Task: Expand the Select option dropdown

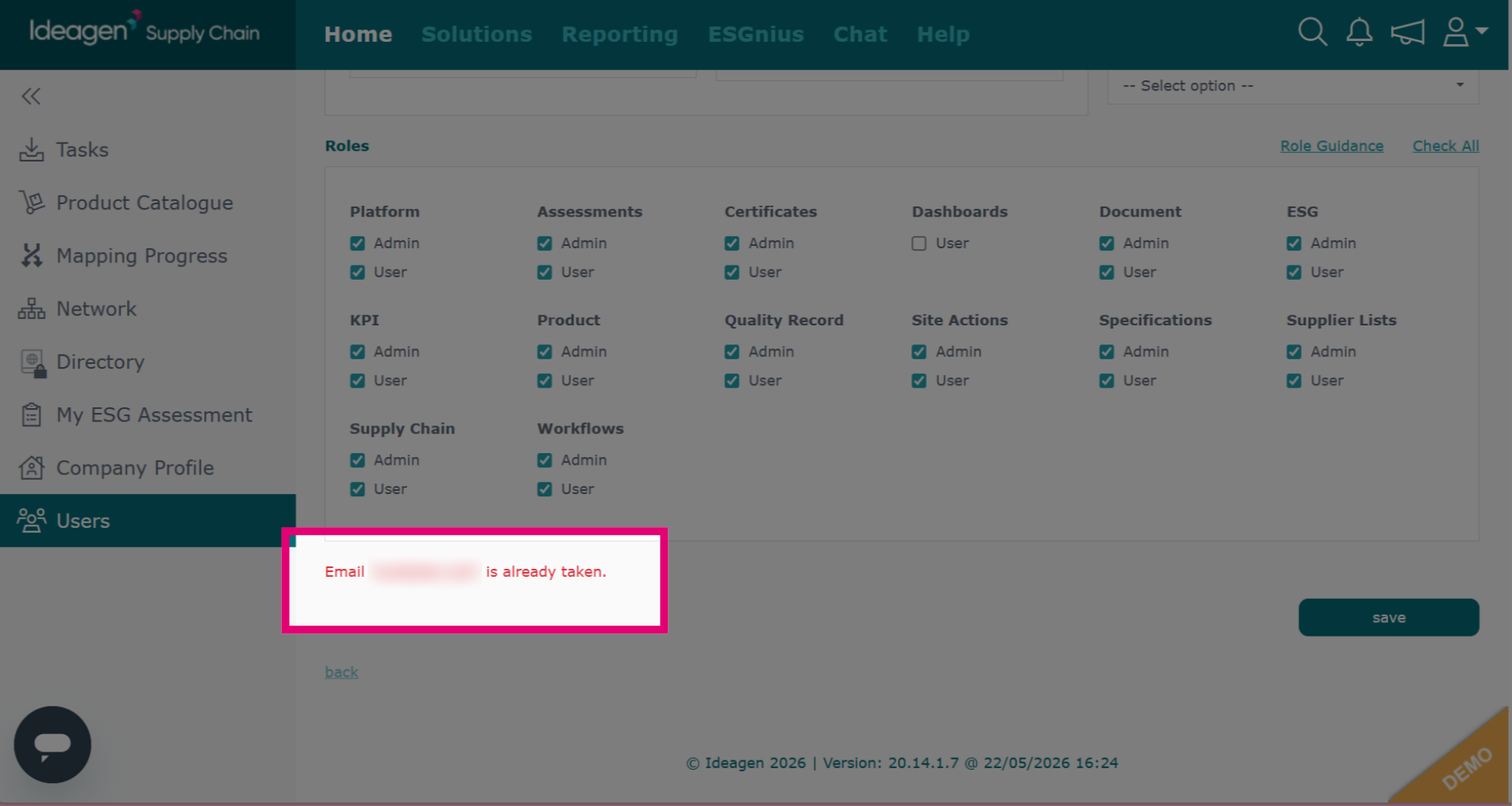Action: click(x=1293, y=86)
